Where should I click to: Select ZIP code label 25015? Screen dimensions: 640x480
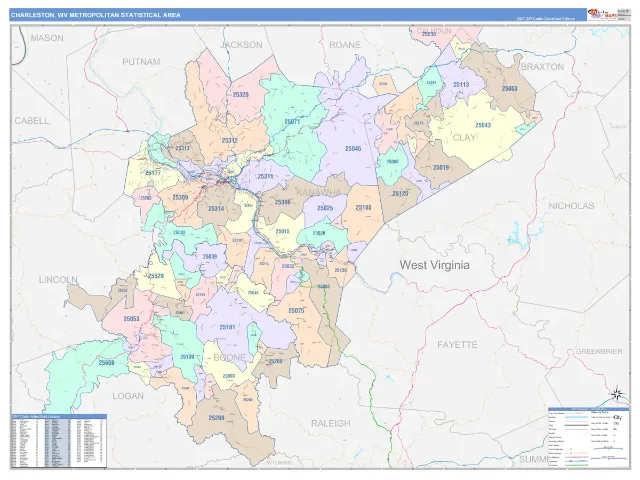click(282, 231)
